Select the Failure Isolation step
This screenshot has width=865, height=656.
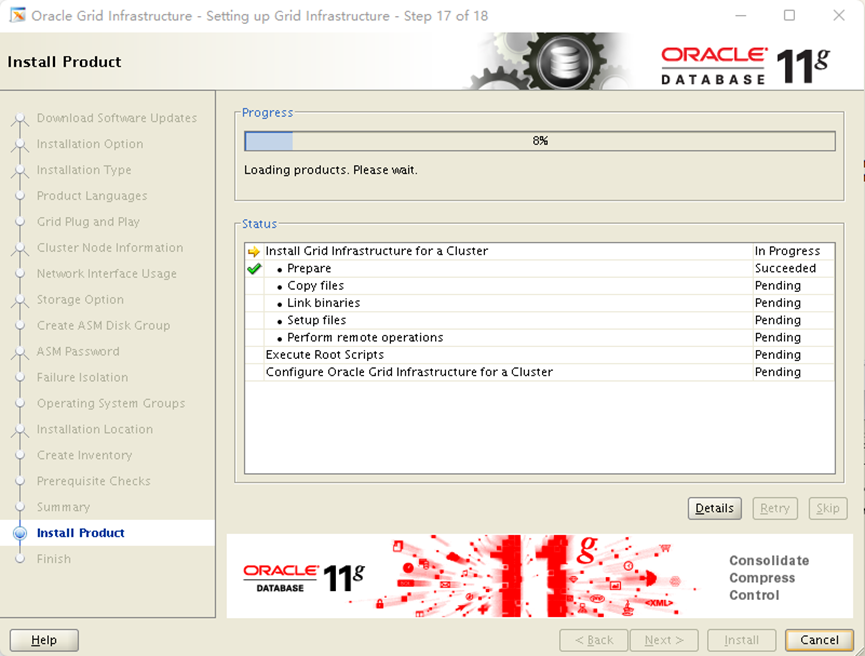(82, 377)
